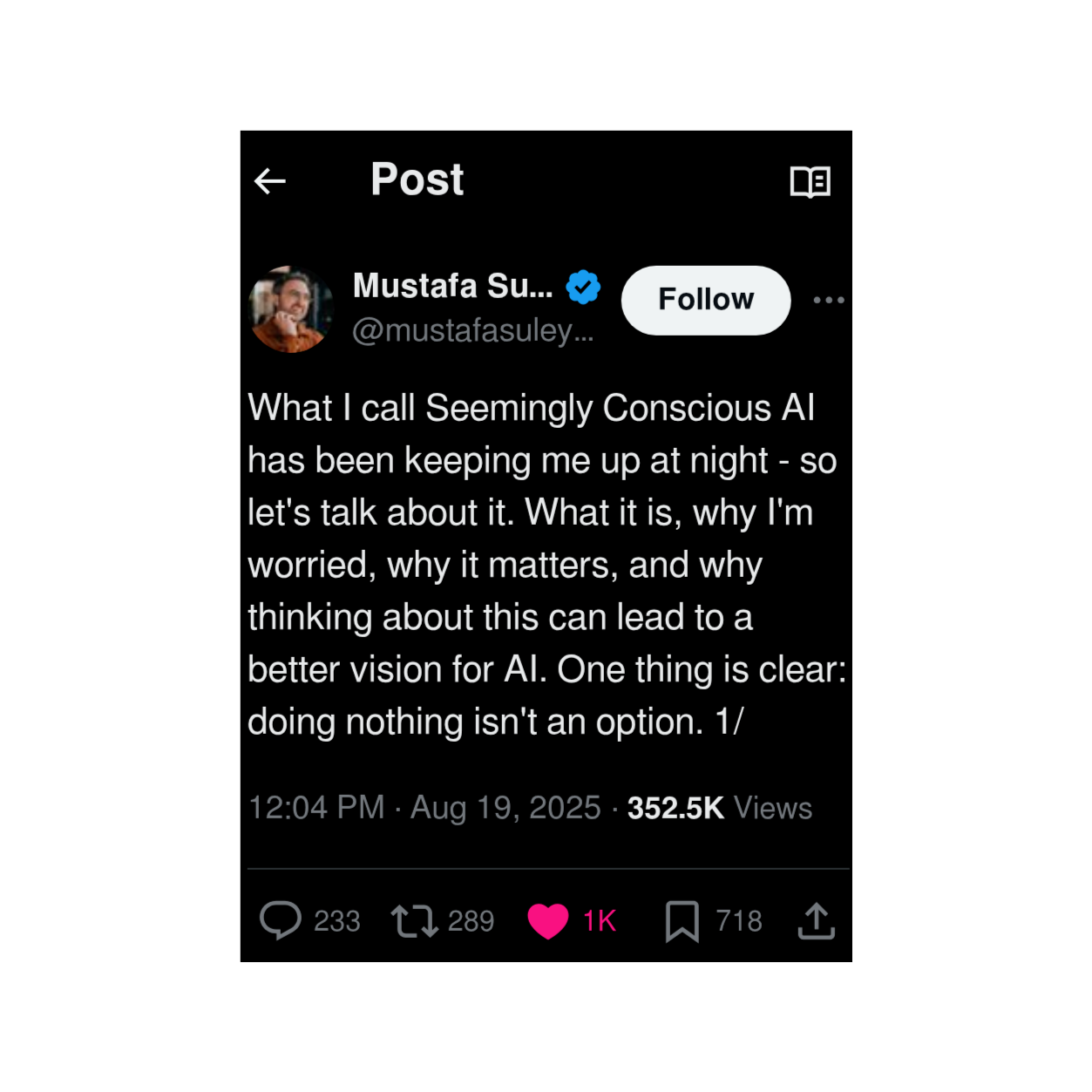Viewport: 1092px width, 1092px height.
Task: Go back using the left arrow
Action: [x=269, y=181]
